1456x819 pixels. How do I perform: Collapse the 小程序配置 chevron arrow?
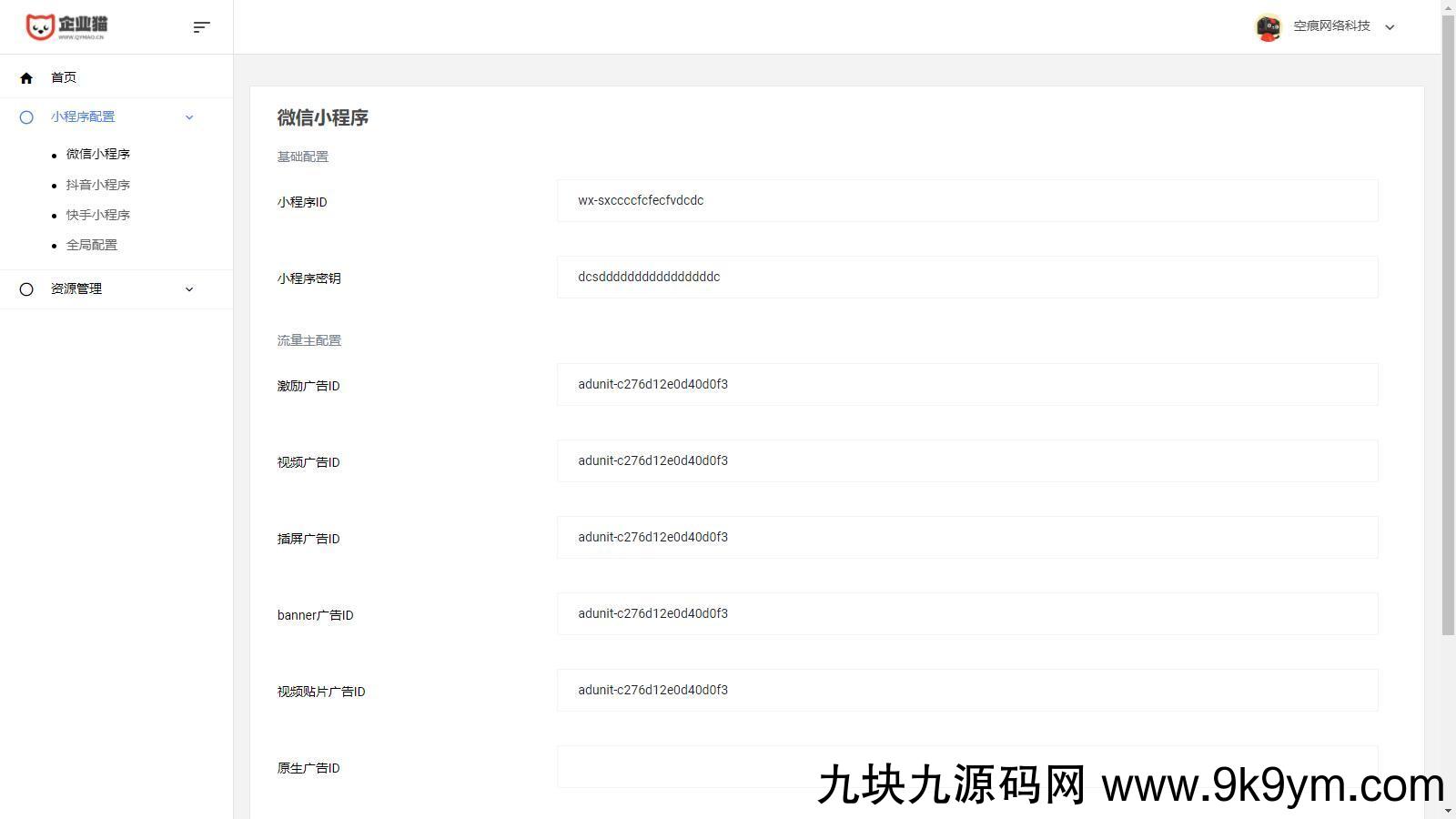pos(189,117)
